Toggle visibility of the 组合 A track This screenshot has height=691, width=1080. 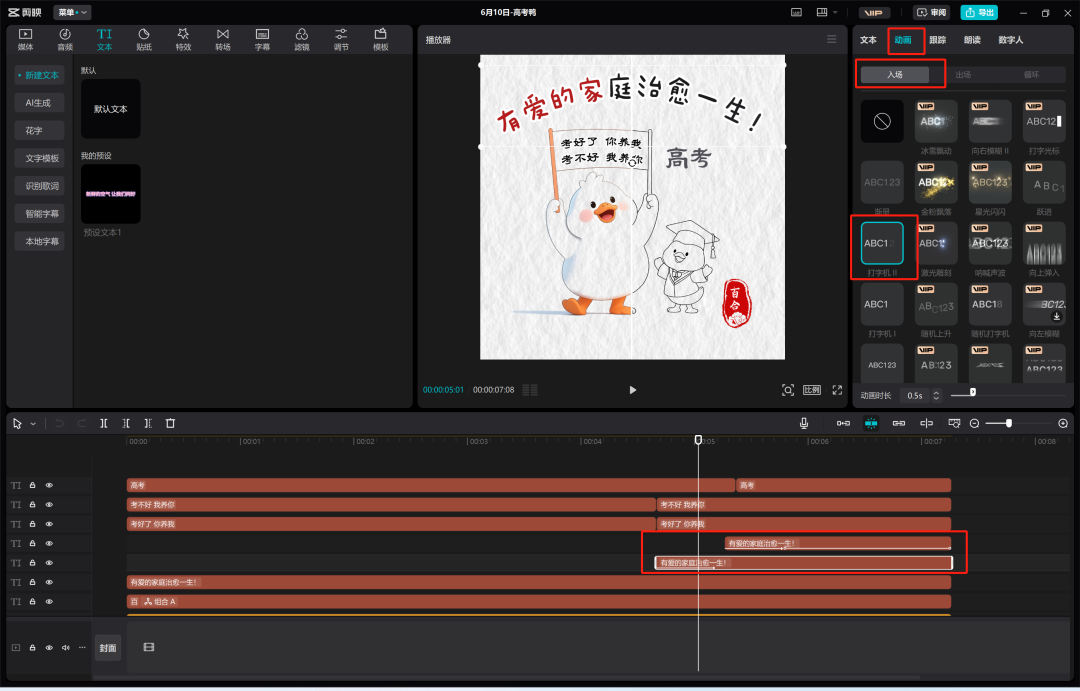[49, 602]
